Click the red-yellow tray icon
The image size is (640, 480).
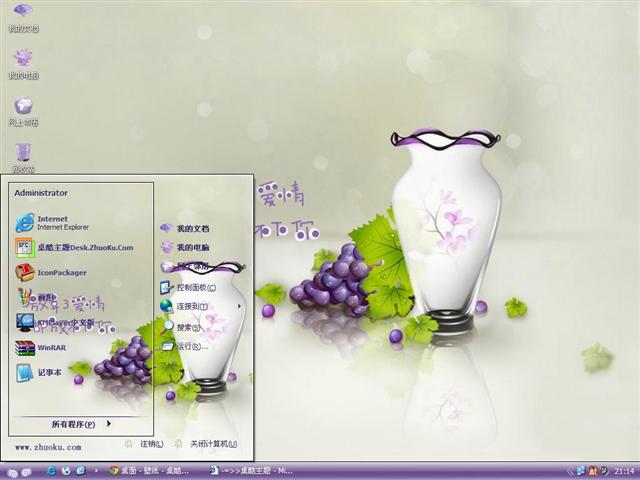point(592,471)
